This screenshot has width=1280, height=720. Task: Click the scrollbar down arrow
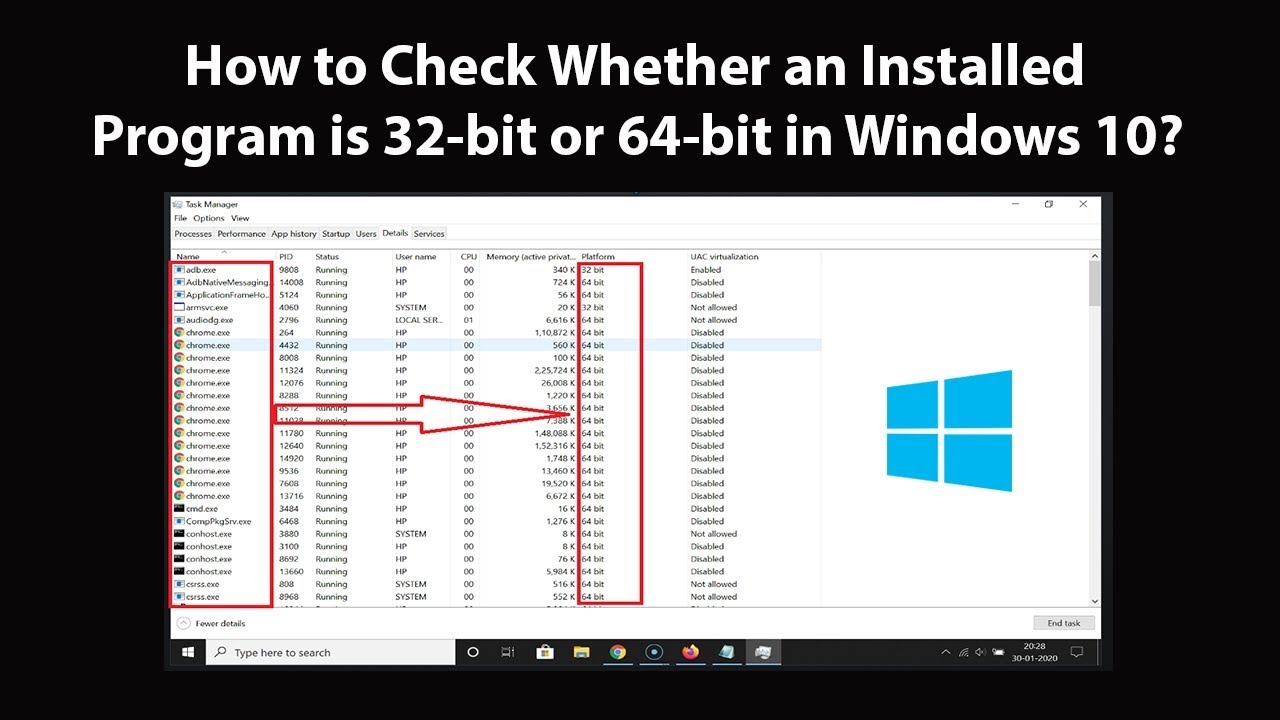(x=1094, y=601)
